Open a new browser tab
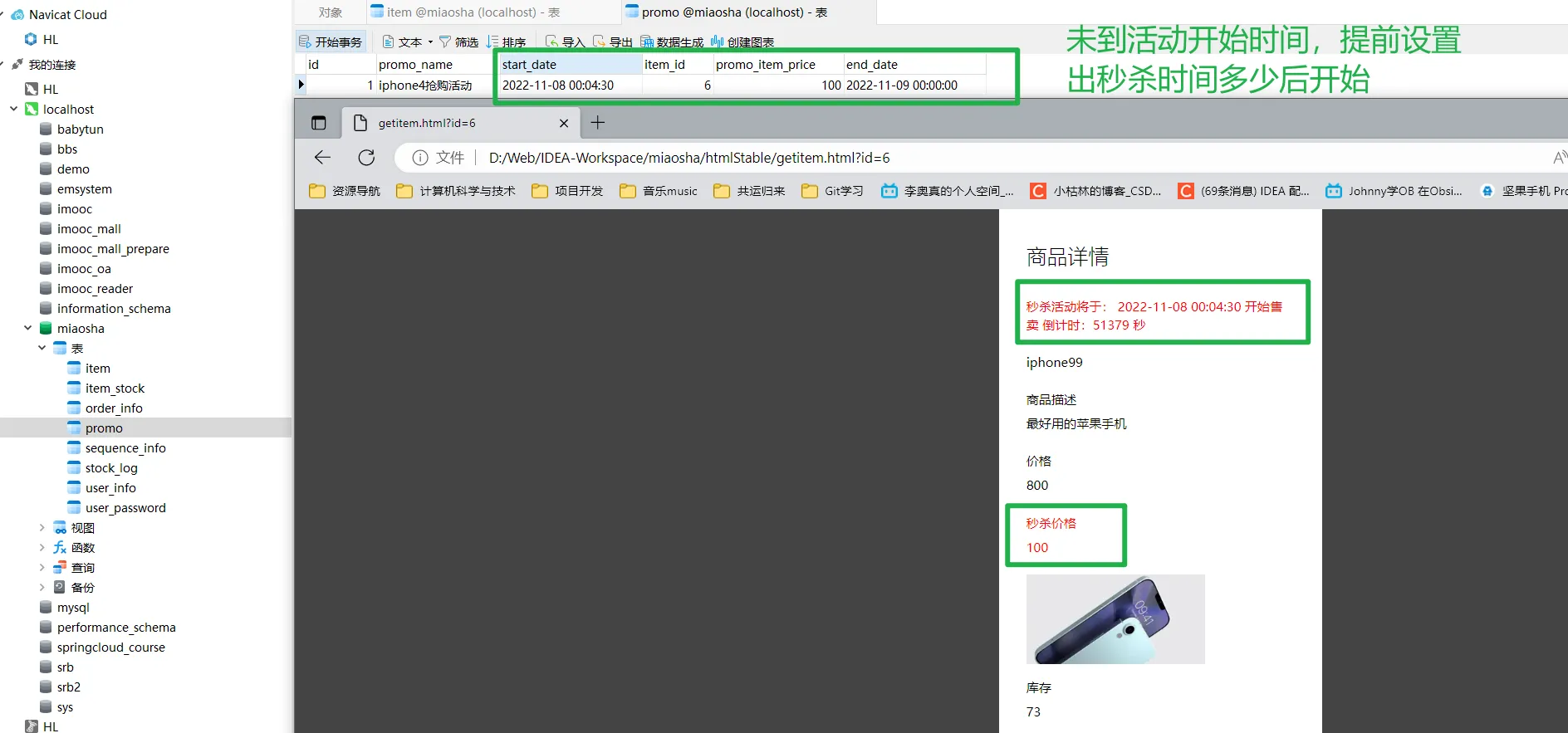The width and height of the screenshot is (1568, 733). 597,123
